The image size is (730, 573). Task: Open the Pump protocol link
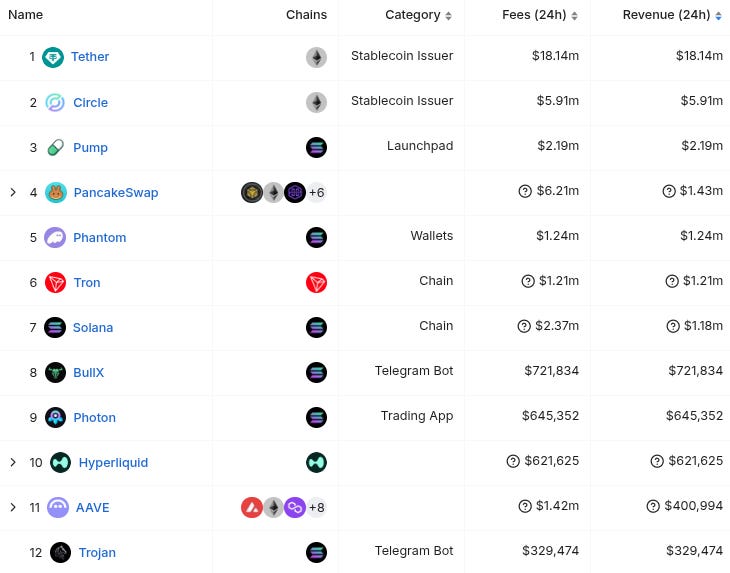90,148
